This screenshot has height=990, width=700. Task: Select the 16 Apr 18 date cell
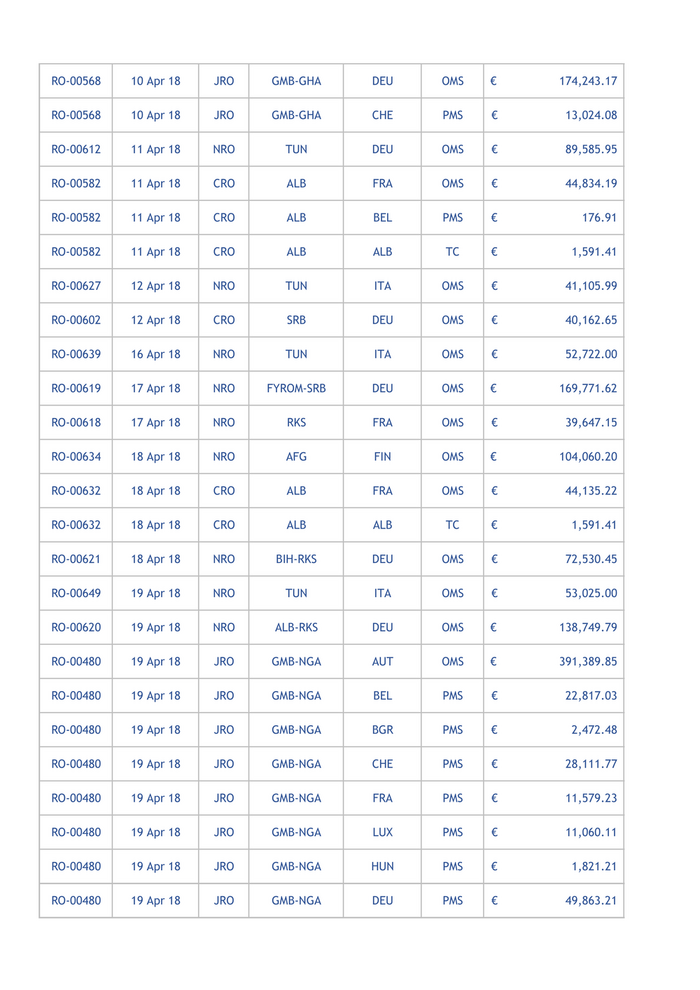[155, 355]
